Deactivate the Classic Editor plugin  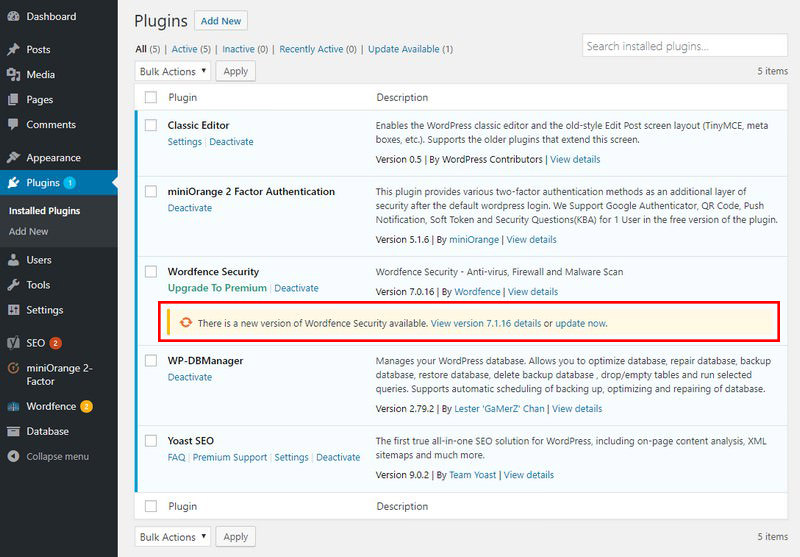[x=231, y=142]
